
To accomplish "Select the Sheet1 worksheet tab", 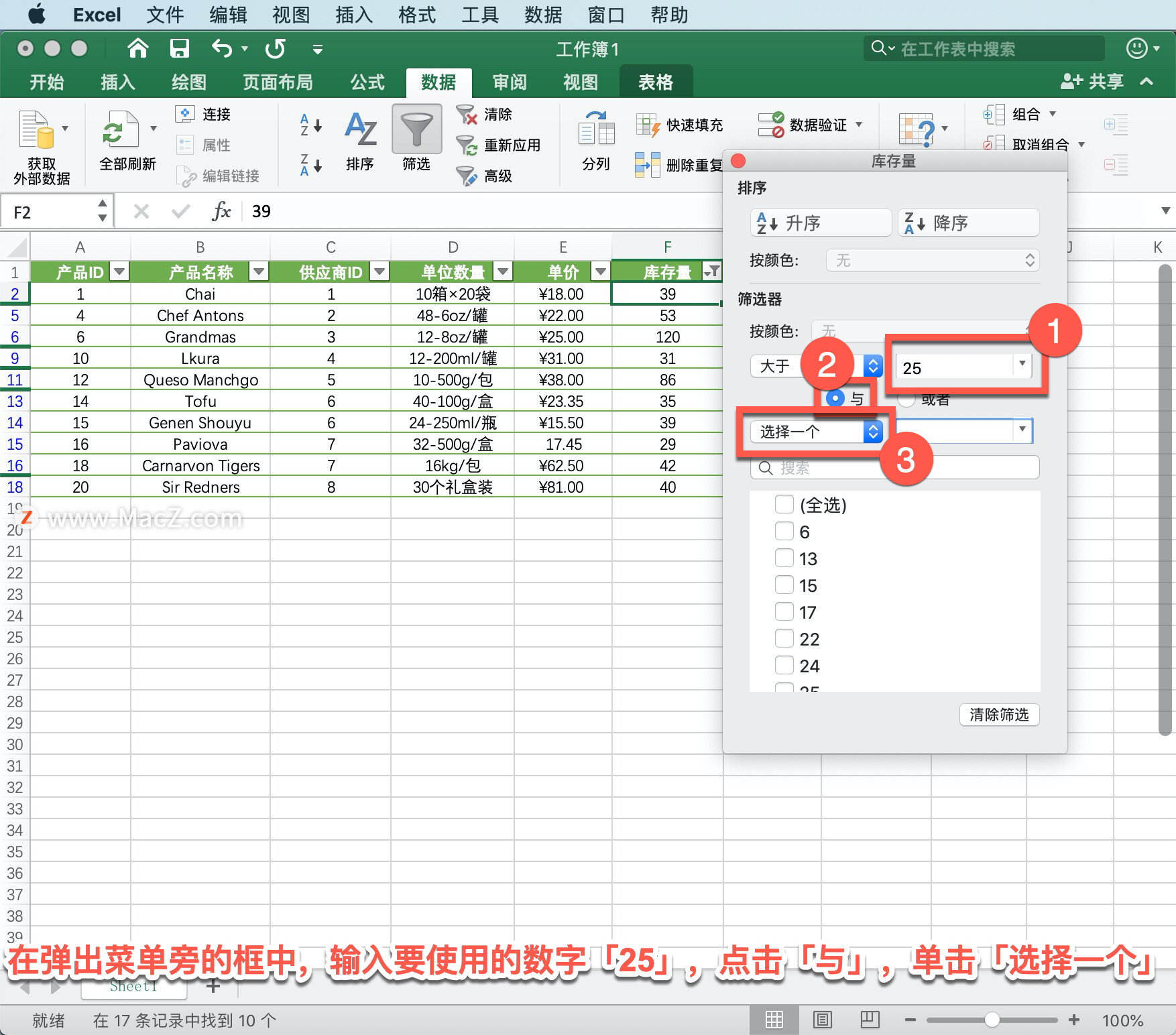I will tap(133, 986).
